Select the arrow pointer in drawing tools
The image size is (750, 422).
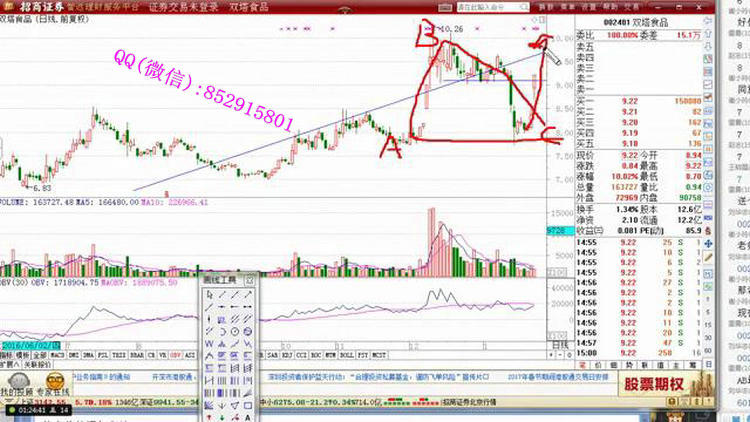(x=208, y=293)
